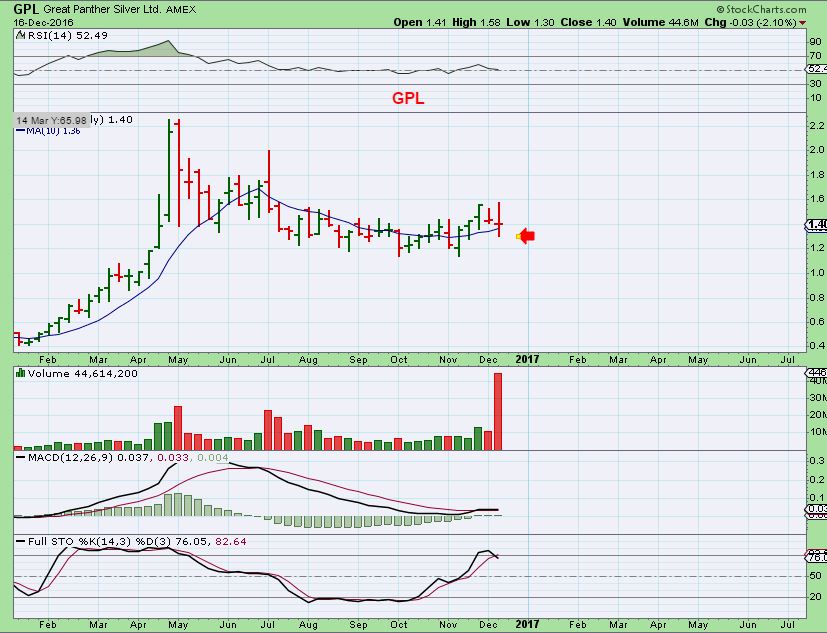Screen dimensions: 827x633
Task: Click the red May volume bar peak
Action: [x=178, y=428]
